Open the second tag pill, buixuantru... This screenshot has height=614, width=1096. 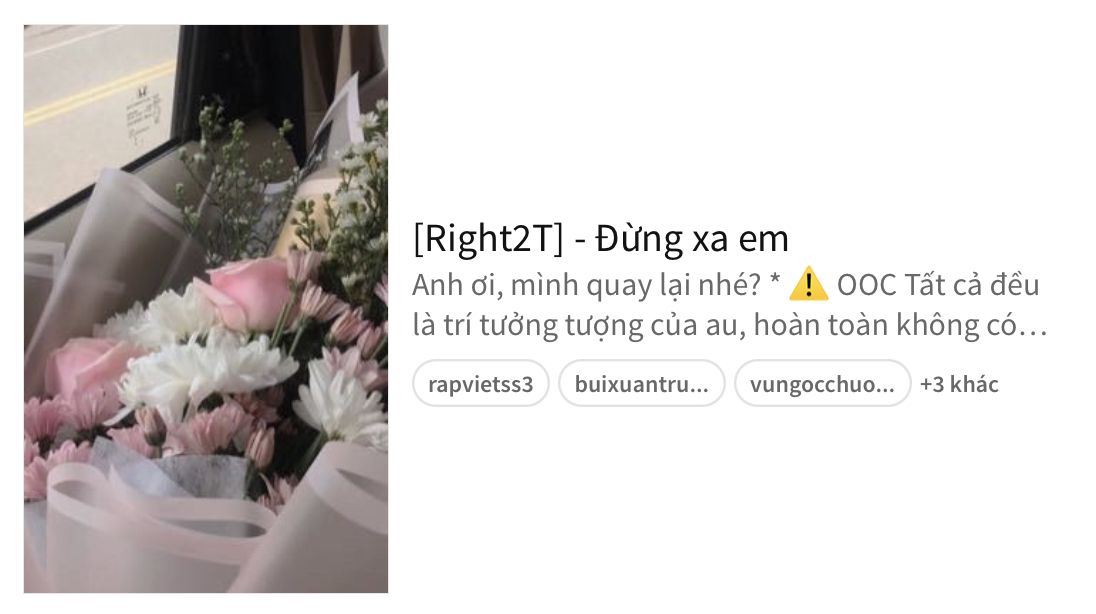641,383
